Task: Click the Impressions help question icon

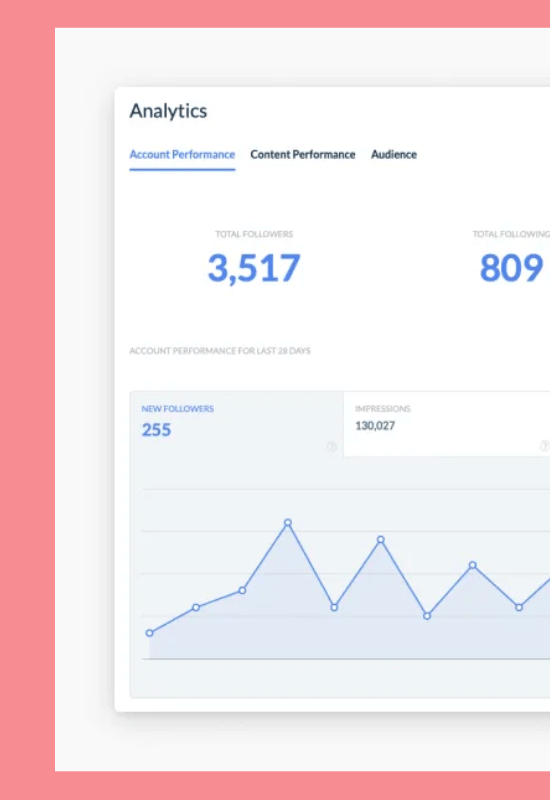Action: pyautogui.click(x=545, y=446)
